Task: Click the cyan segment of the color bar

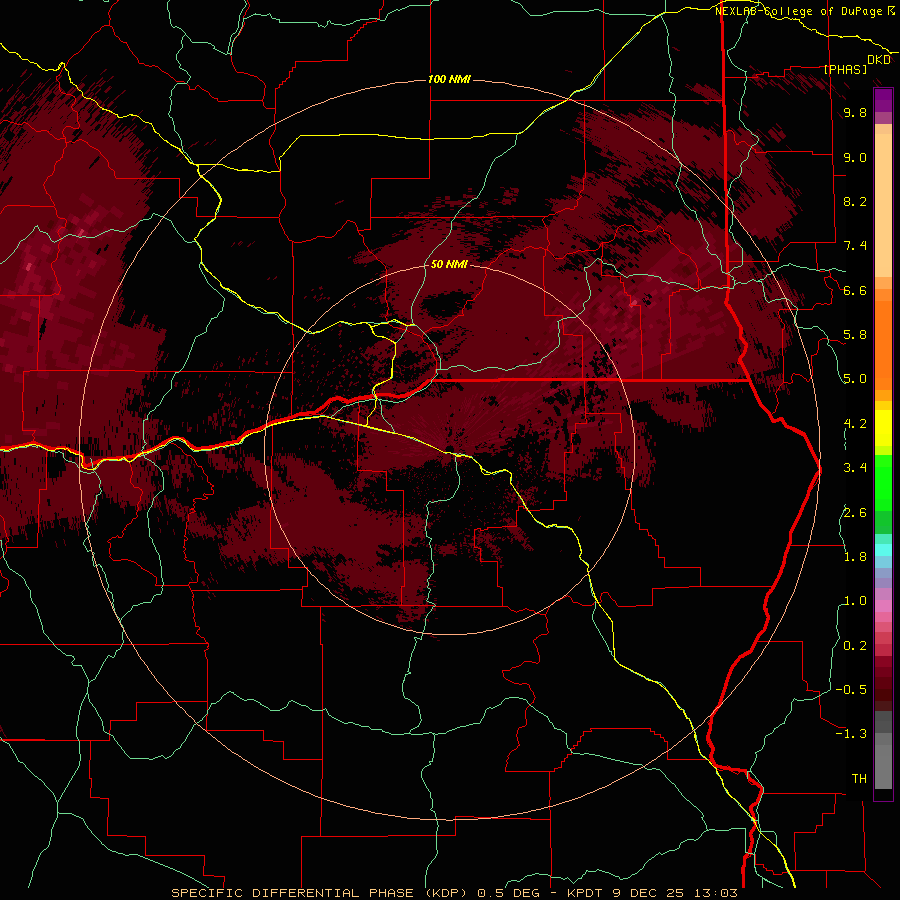Action: [883, 550]
